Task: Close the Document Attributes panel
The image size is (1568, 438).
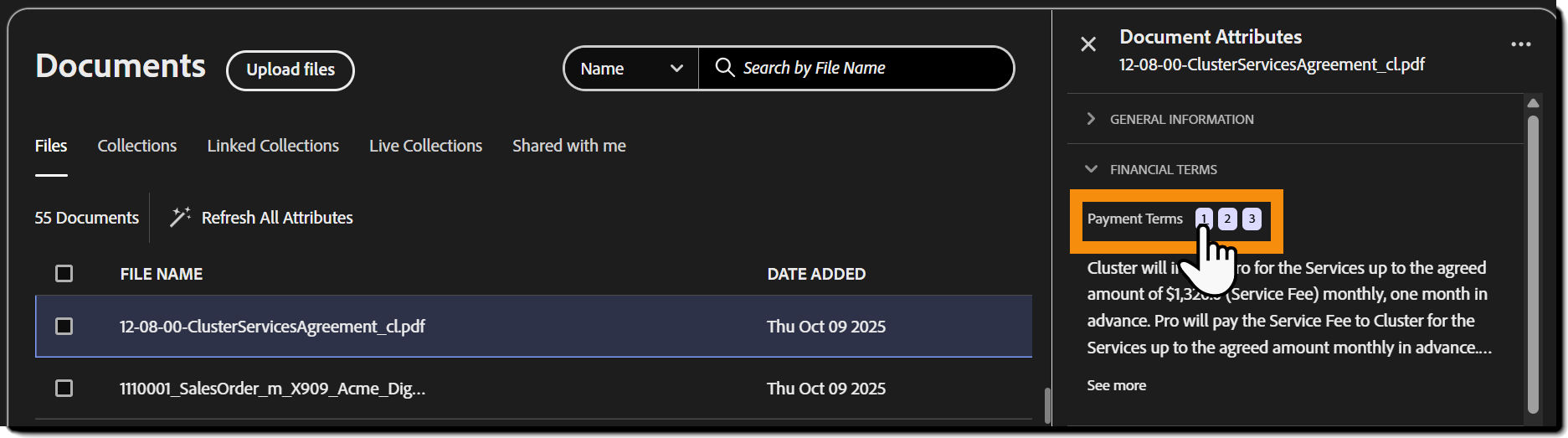Action: 1088,44
